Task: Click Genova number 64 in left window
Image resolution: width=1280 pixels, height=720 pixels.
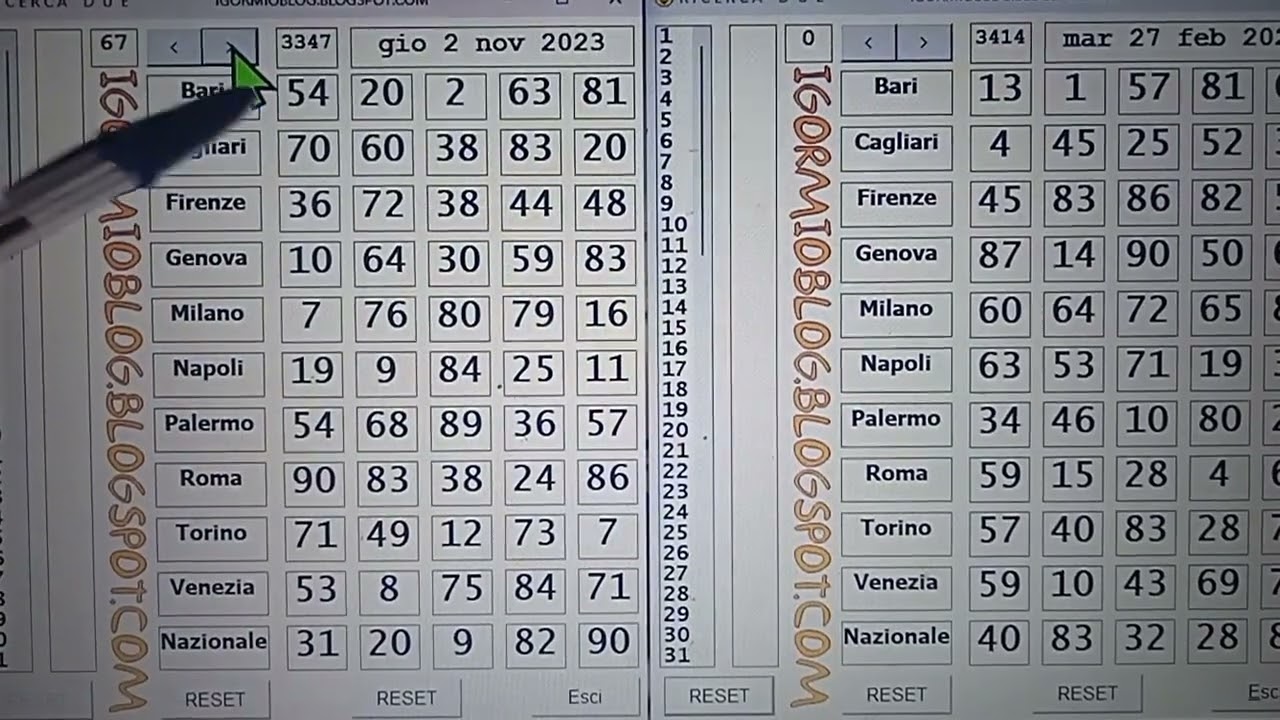Action: [x=384, y=260]
